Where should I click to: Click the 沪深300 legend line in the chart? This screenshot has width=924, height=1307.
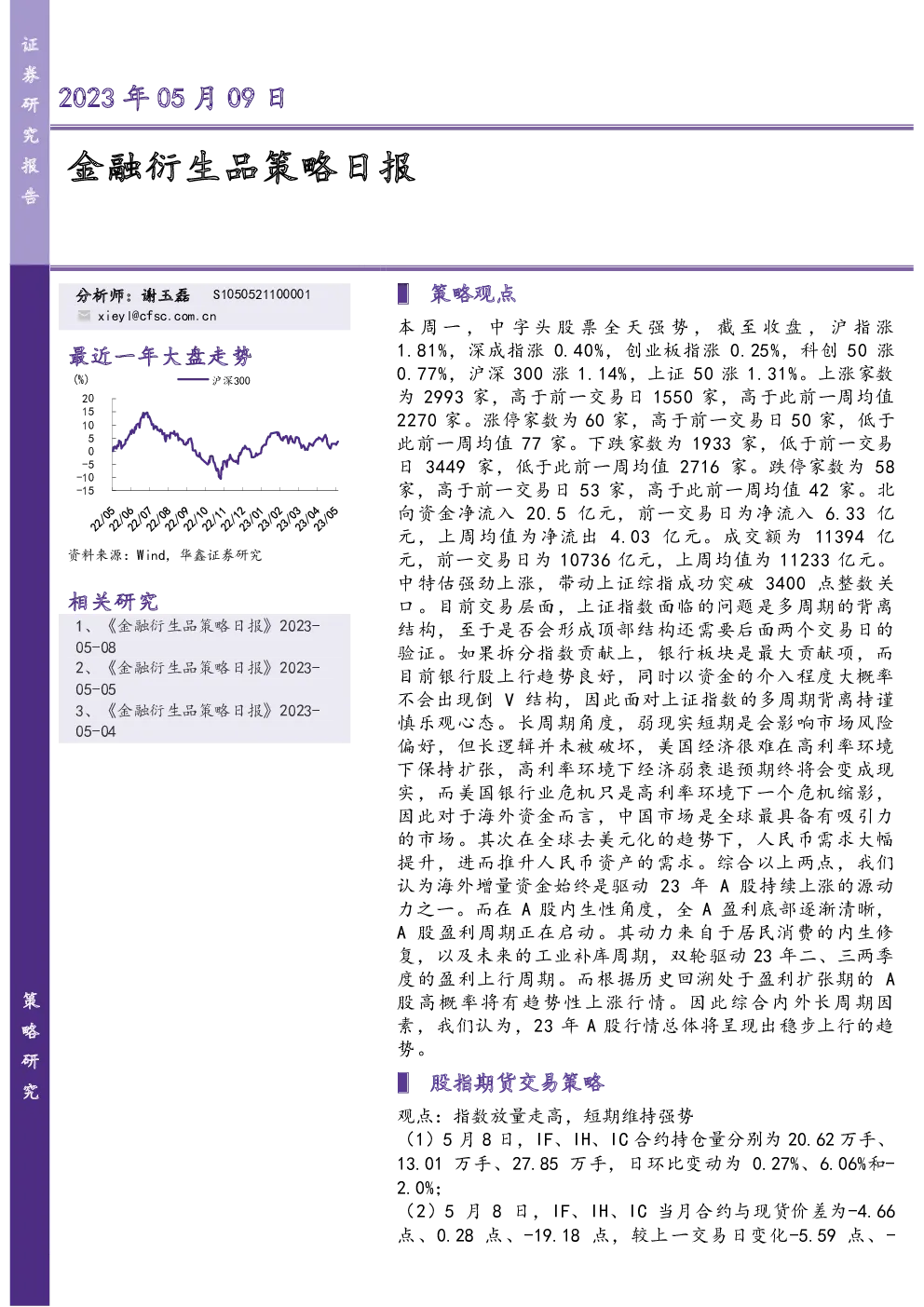192,380
